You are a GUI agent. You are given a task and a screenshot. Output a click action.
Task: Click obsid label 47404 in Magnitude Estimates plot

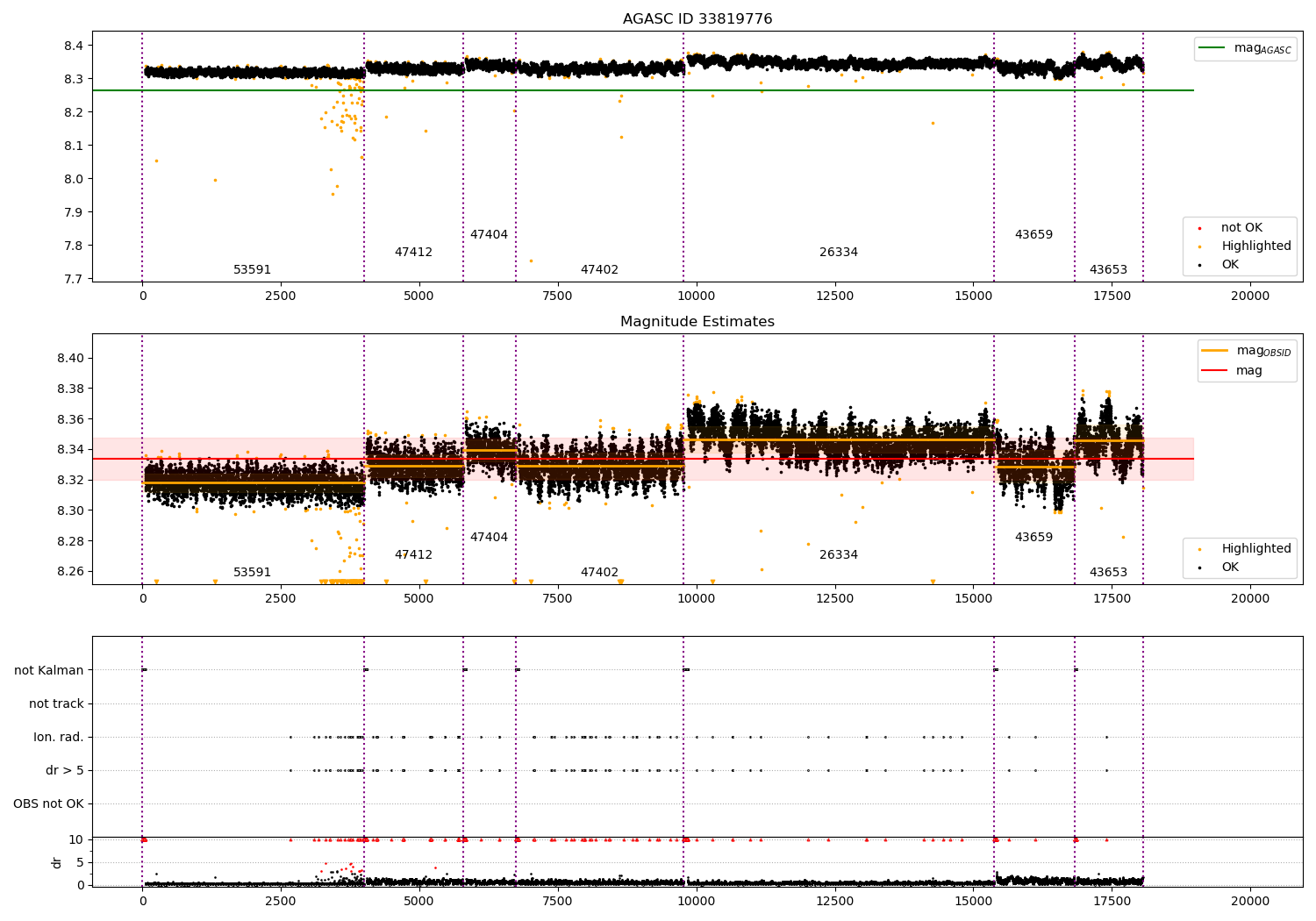pos(489,538)
